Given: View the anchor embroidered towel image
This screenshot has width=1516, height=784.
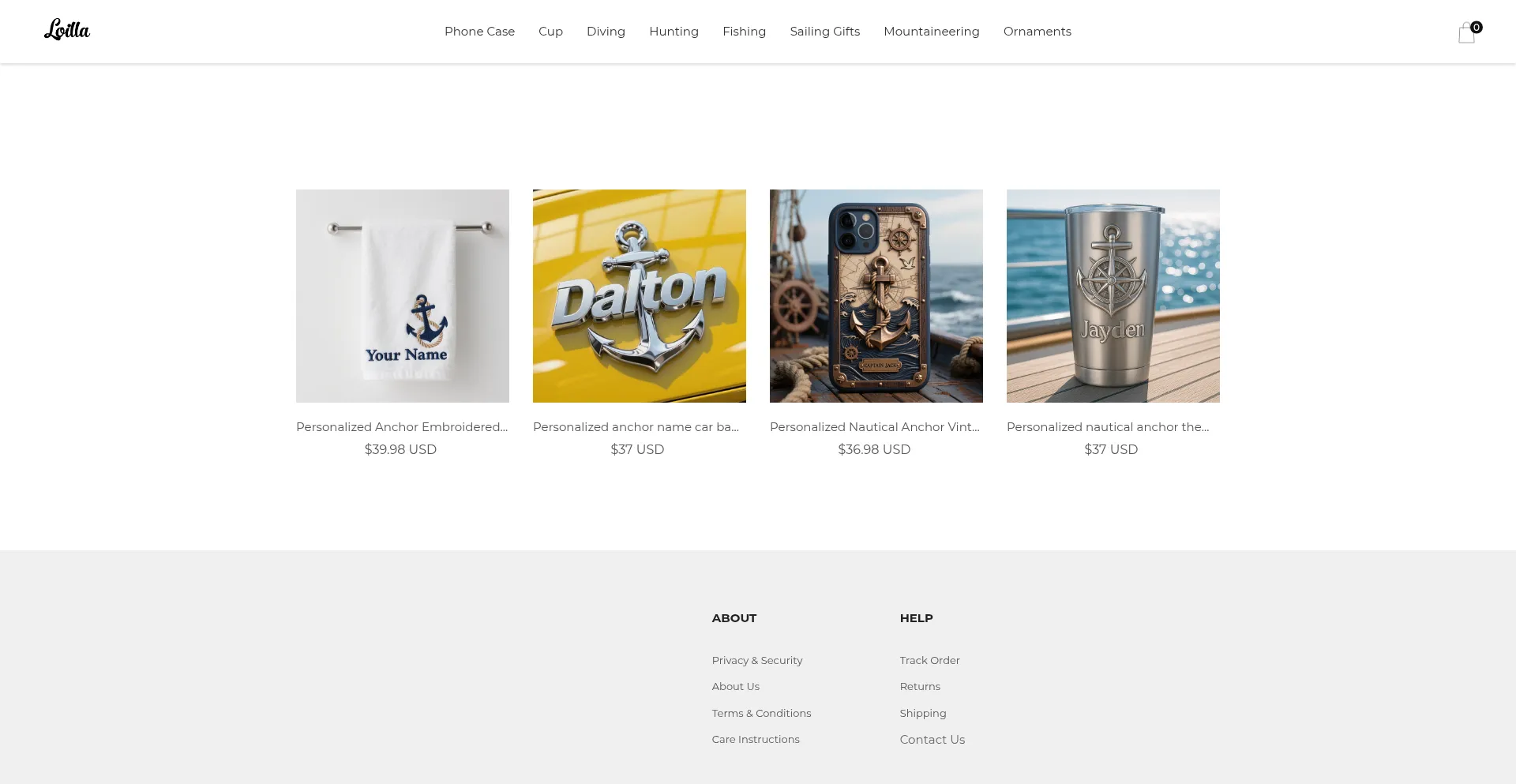Looking at the screenshot, I should tap(403, 296).
